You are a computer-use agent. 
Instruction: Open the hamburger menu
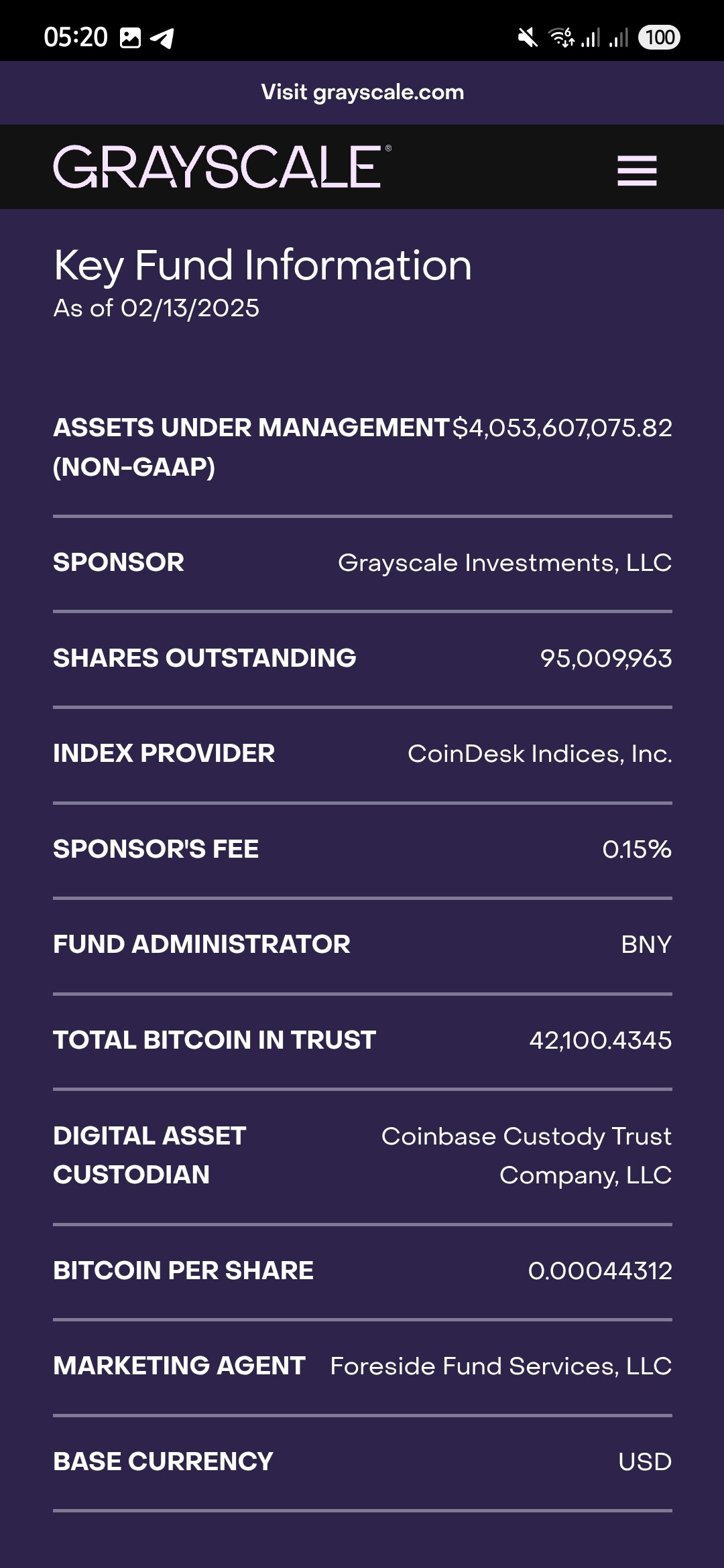pos(637,170)
